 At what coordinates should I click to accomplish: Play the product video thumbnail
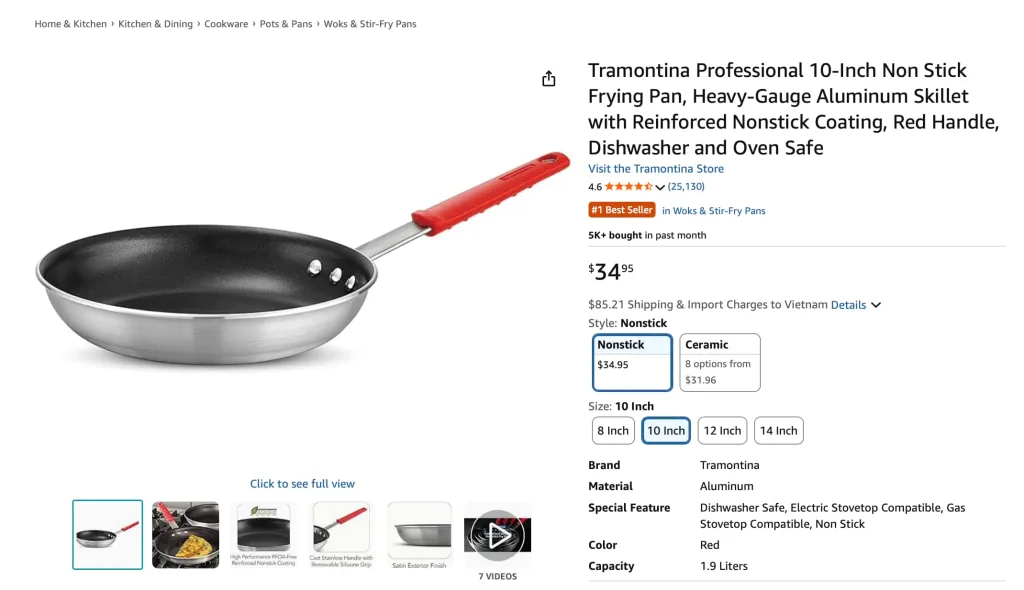point(498,535)
